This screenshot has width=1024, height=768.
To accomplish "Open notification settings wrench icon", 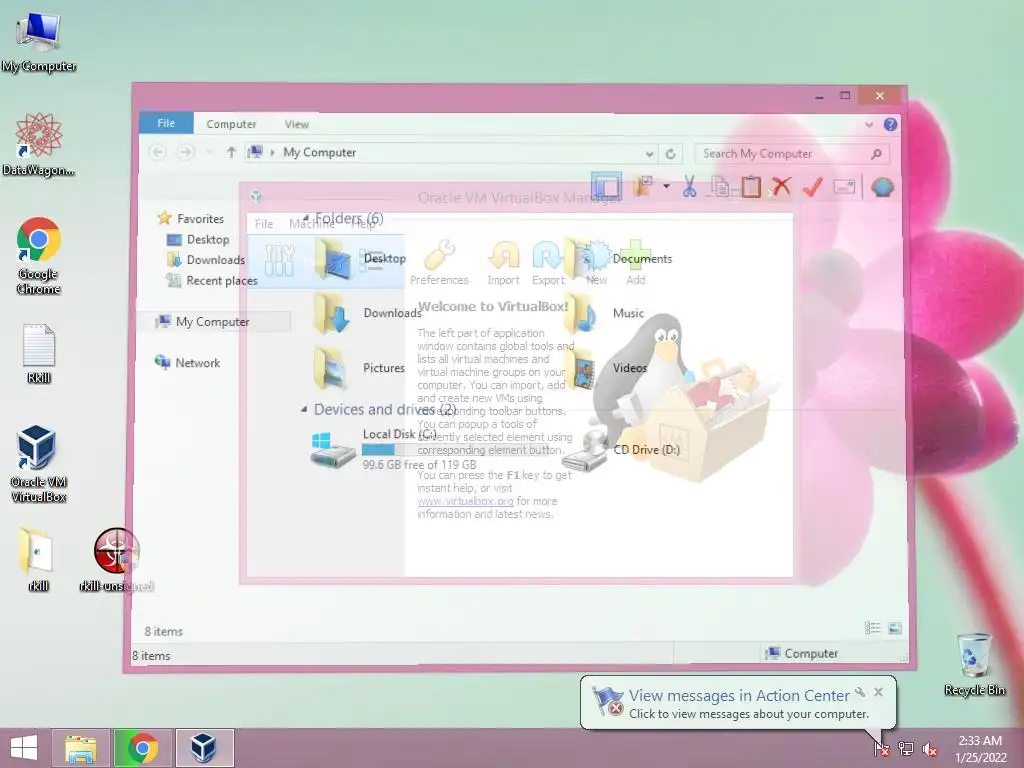I will (x=860, y=692).
